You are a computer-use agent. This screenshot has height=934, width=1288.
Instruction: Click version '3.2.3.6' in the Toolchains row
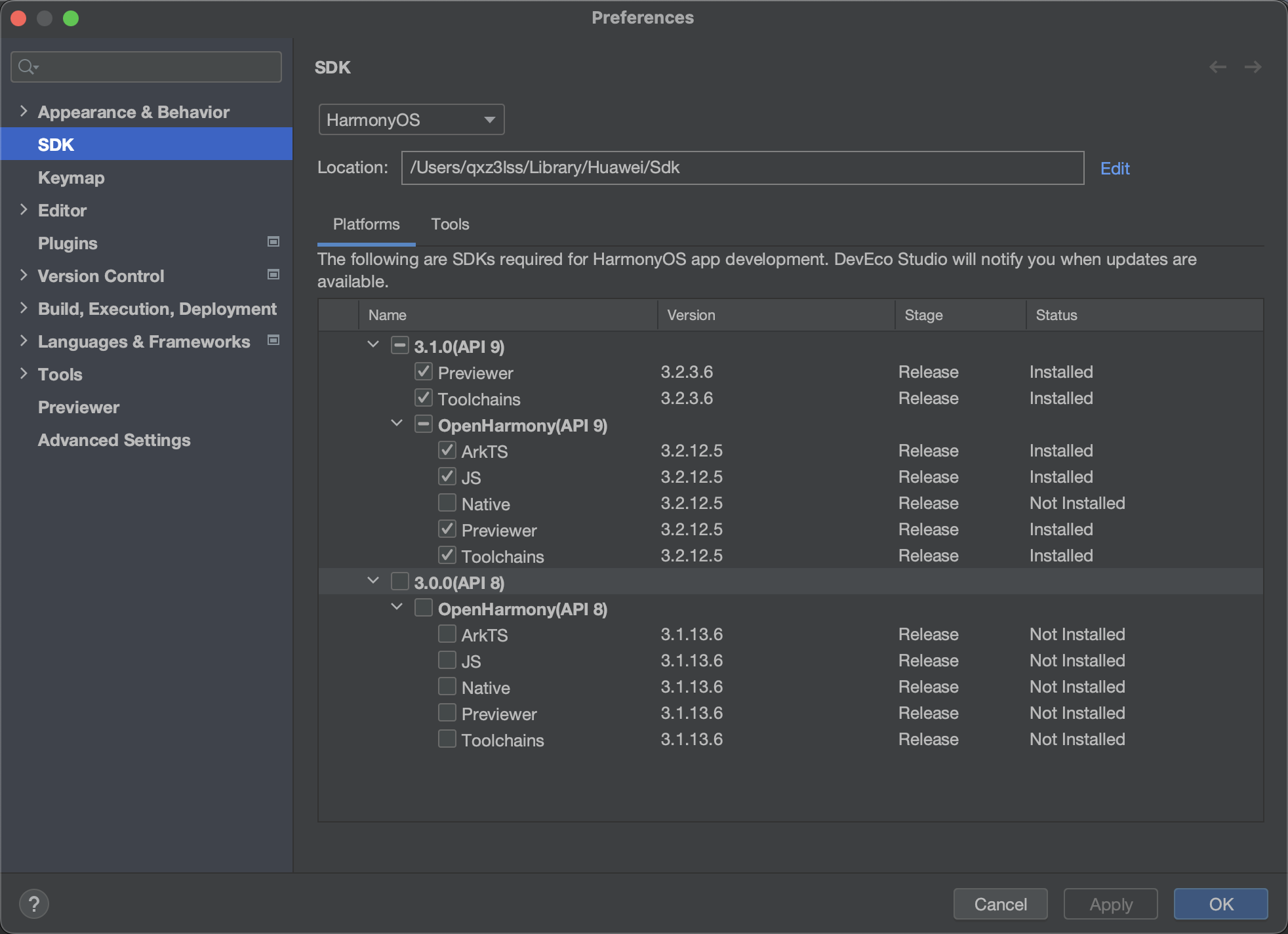(687, 398)
